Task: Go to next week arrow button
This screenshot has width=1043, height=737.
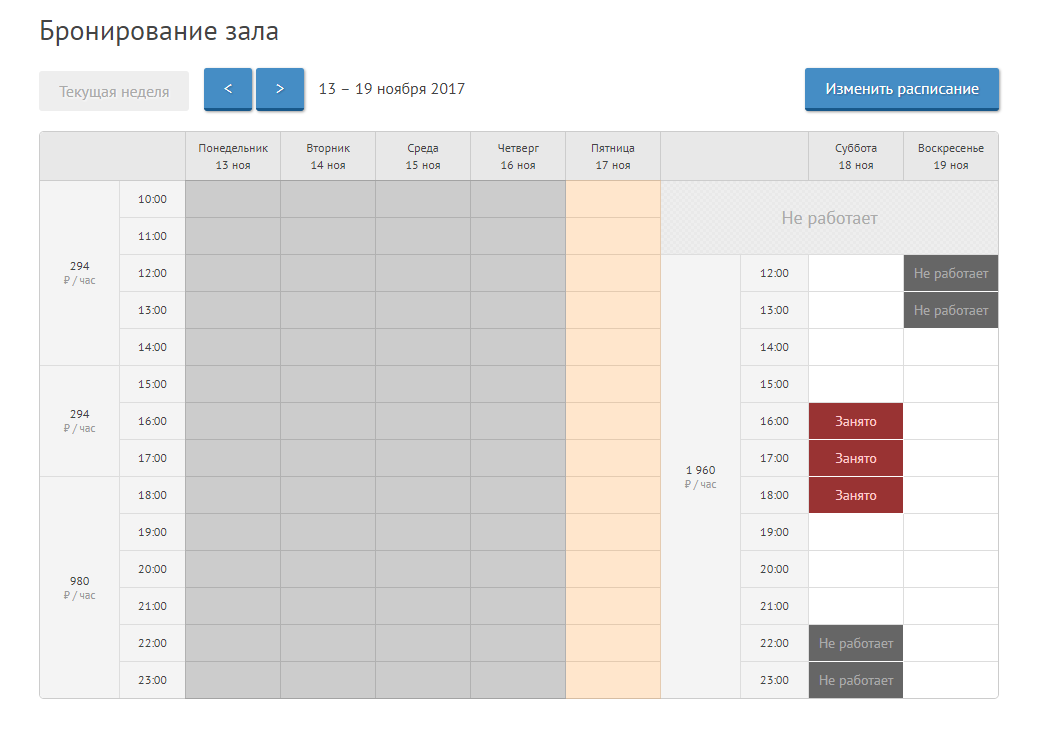Action: pos(280,89)
